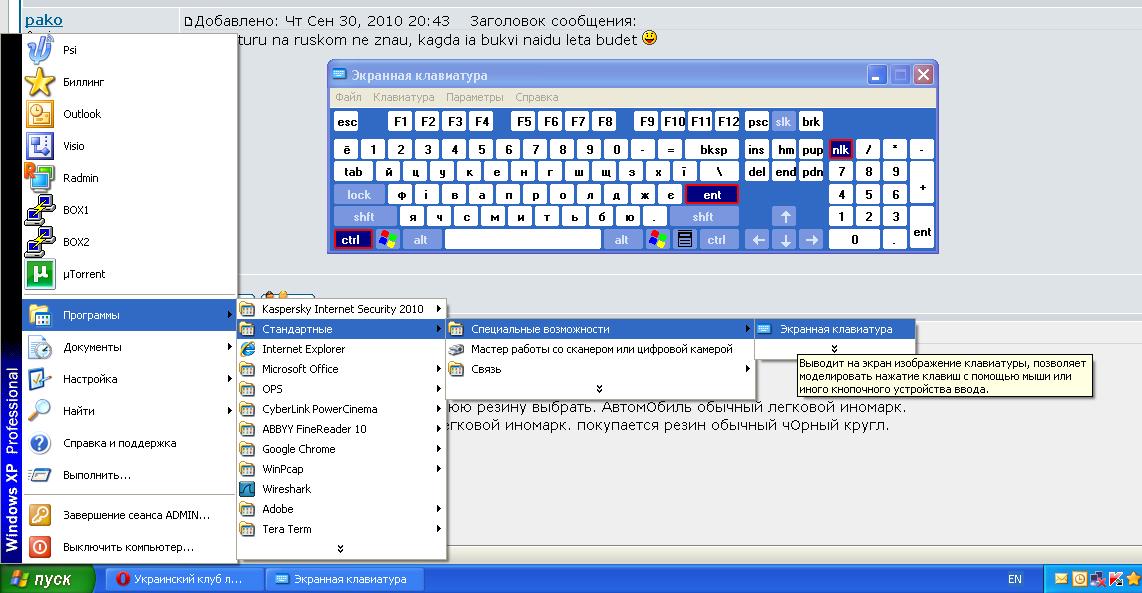Open the pako username link
The height and width of the screenshot is (593, 1142).
pos(43,20)
